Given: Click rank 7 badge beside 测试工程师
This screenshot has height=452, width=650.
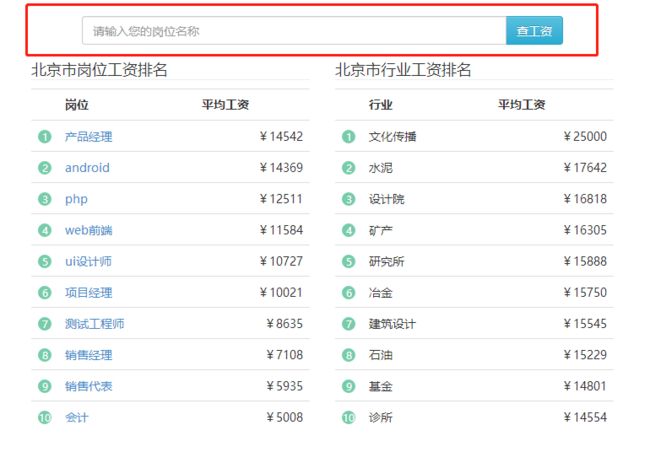Looking at the screenshot, I should coord(44,324).
